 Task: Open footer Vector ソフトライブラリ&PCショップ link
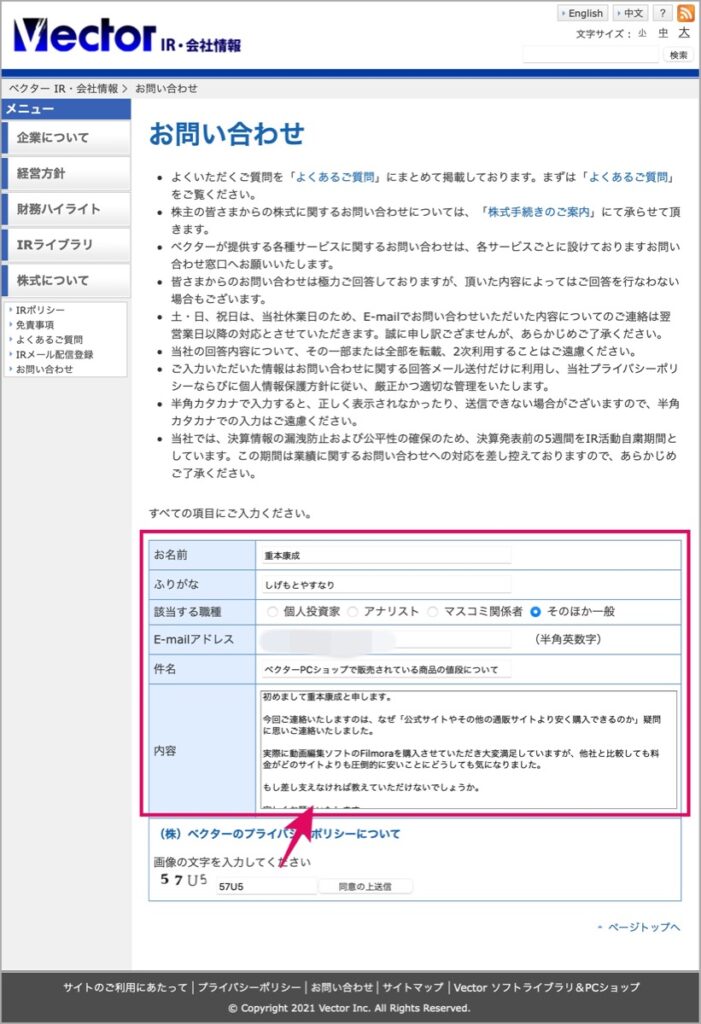click(x=547, y=987)
